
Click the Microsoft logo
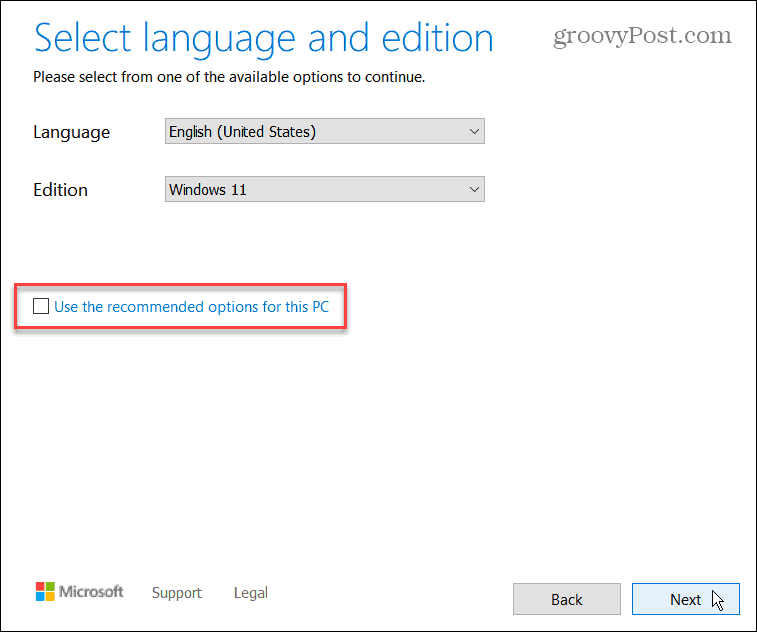79,591
